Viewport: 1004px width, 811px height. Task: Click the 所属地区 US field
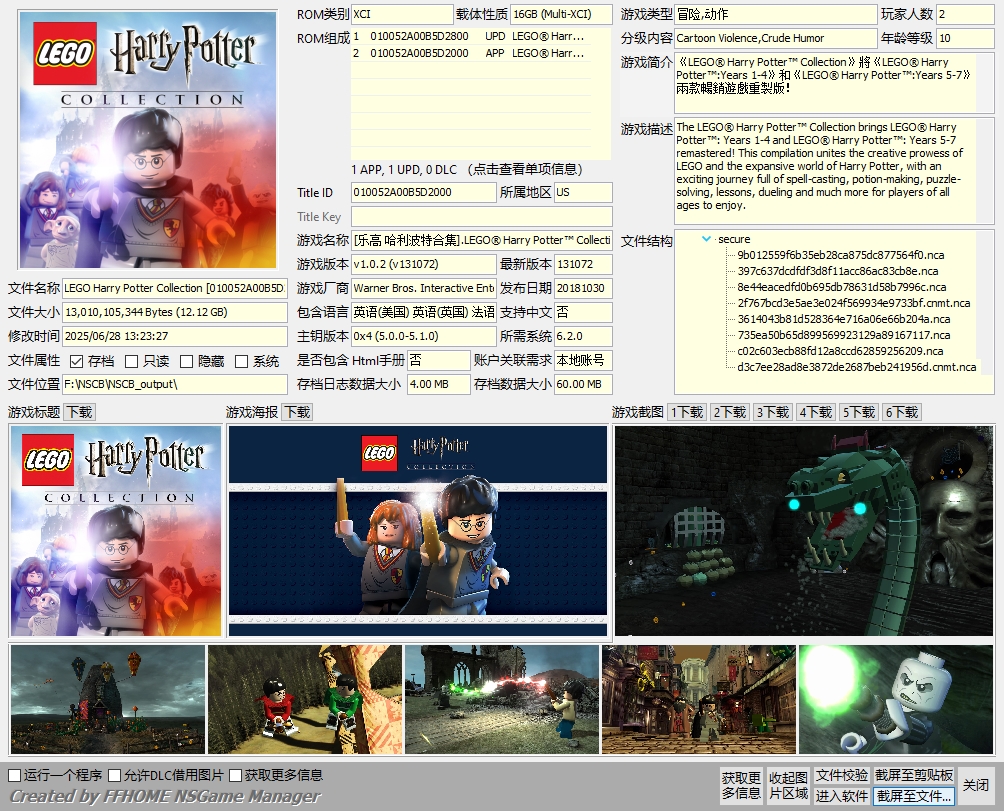click(583, 193)
